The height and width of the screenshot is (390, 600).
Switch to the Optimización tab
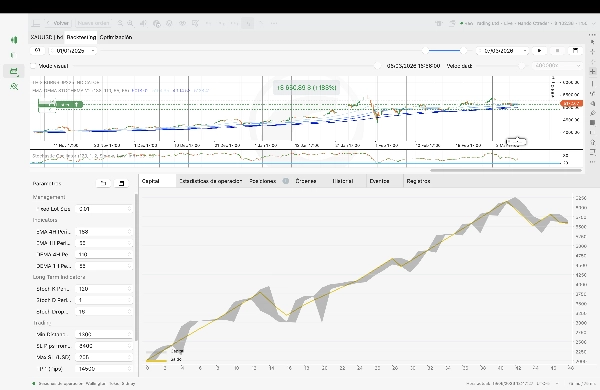(x=116, y=37)
